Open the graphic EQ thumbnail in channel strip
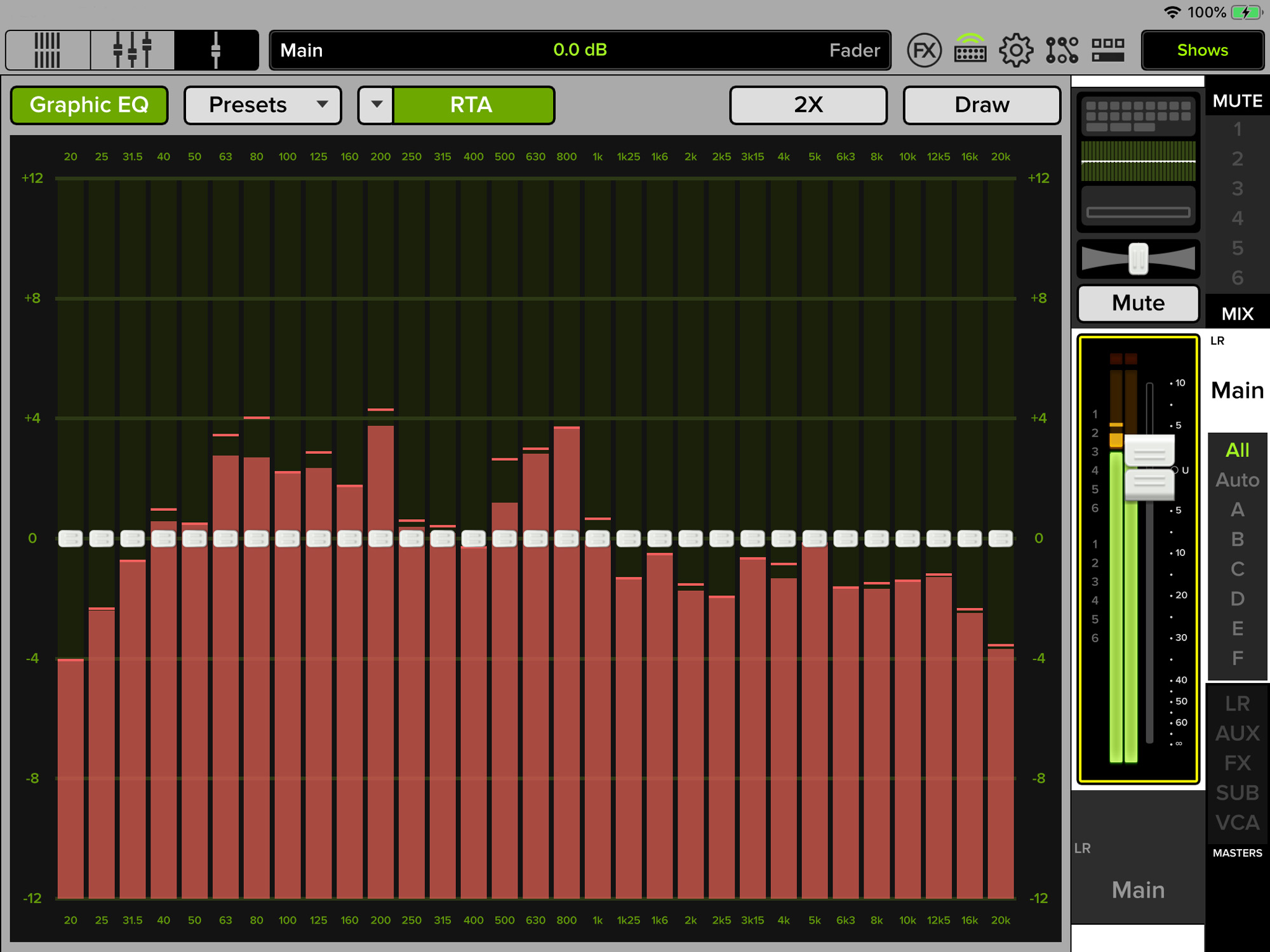Viewport: 1270px width, 952px height. [x=1139, y=161]
